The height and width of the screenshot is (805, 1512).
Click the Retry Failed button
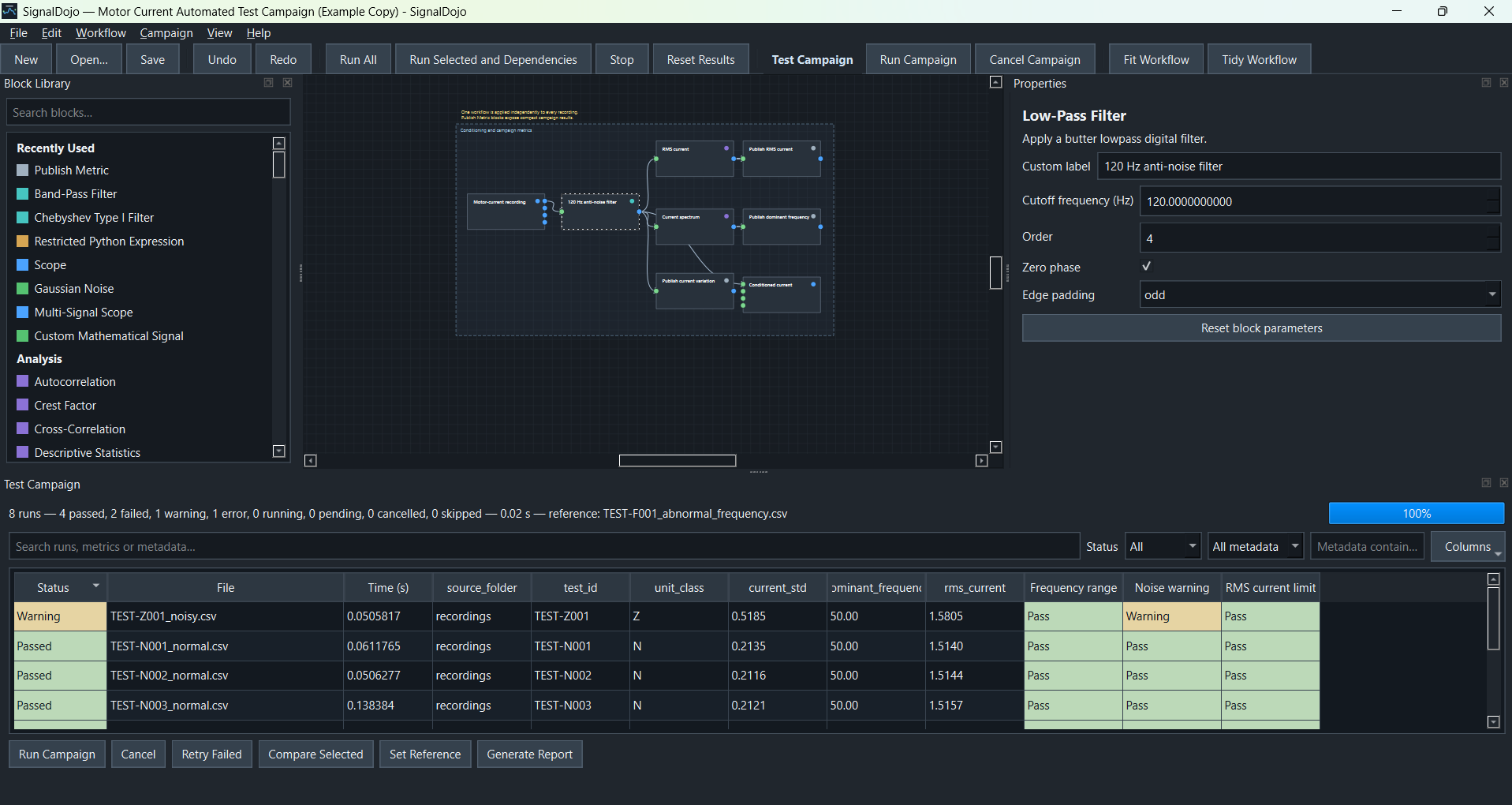tap(211, 754)
